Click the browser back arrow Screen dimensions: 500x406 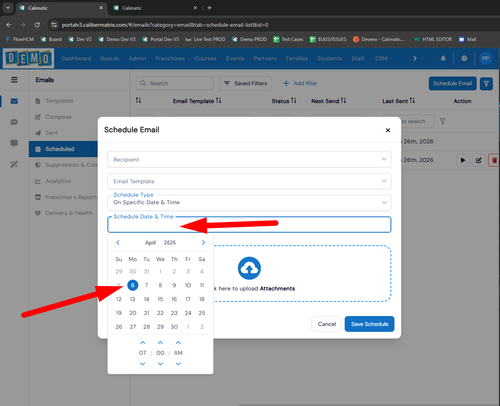(x=9, y=25)
